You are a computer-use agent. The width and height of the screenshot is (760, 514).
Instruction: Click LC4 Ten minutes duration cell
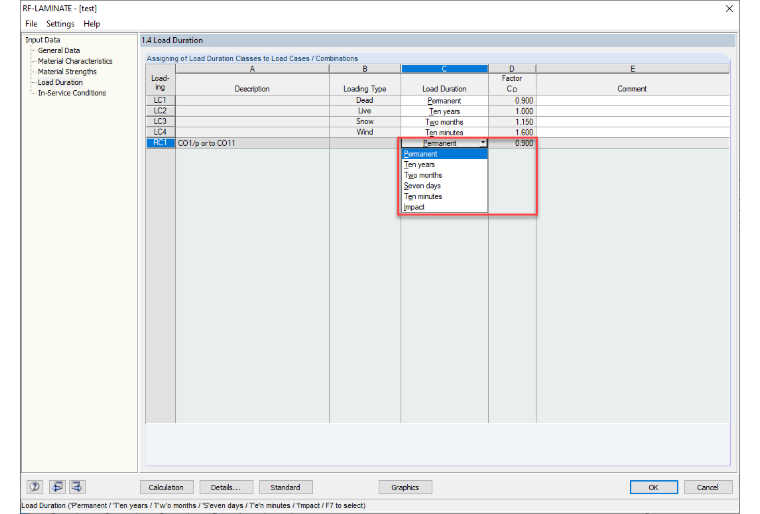point(444,132)
